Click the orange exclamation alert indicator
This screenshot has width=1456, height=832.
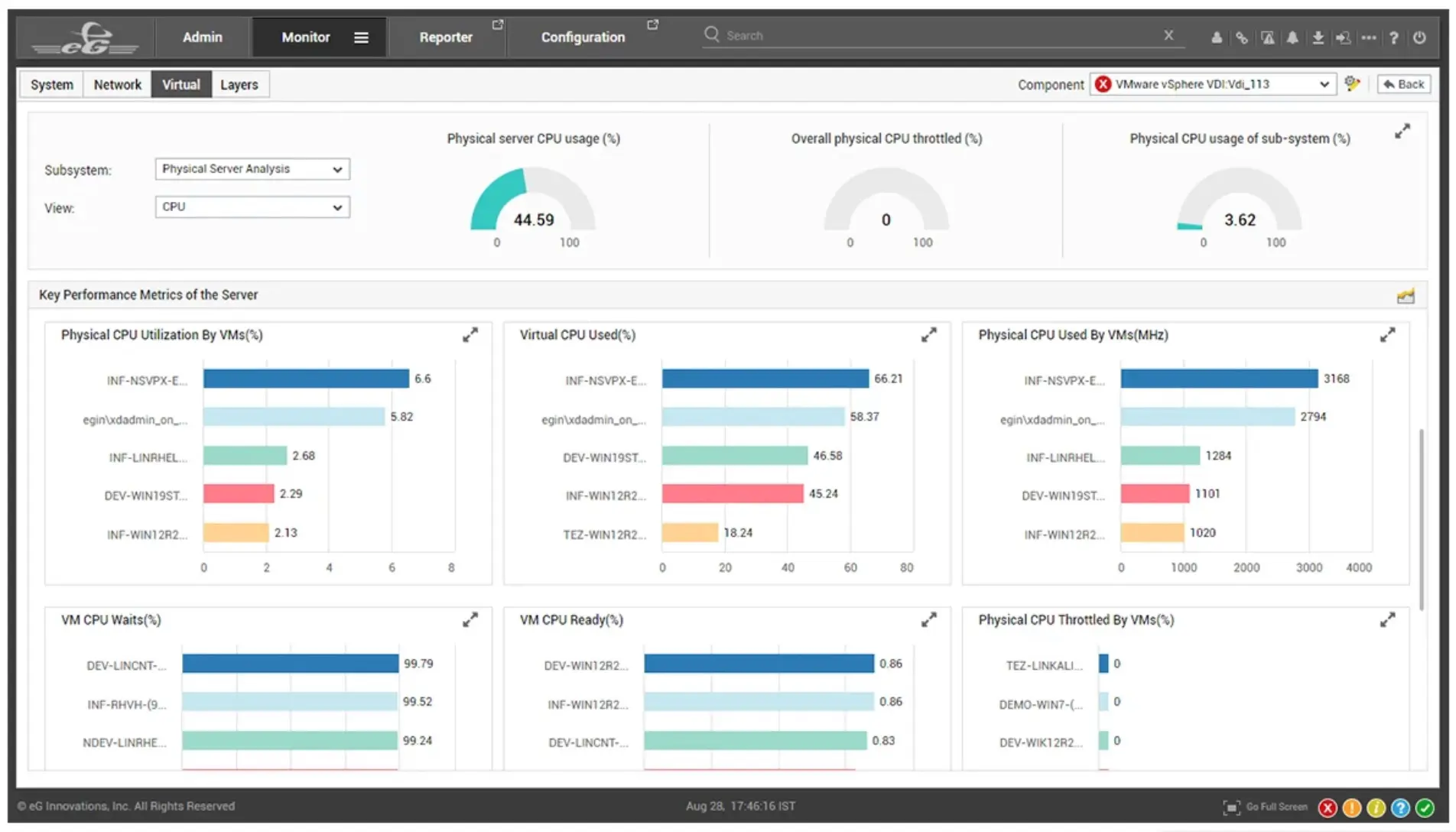pyautogui.click(x=1351, y=807)
